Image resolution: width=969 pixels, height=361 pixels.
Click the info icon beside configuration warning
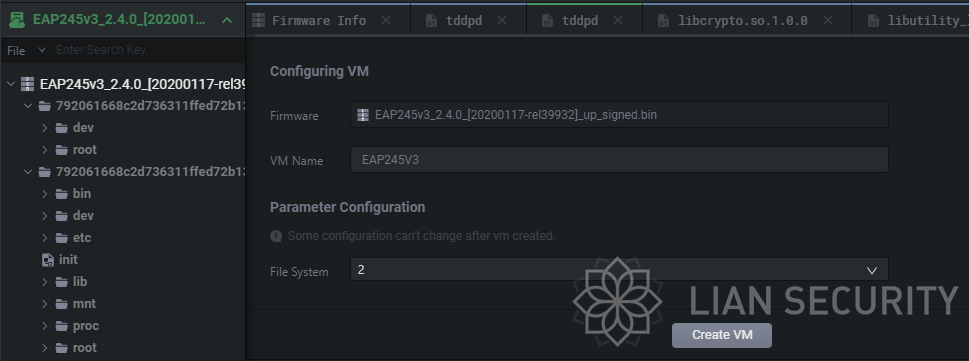276,236
